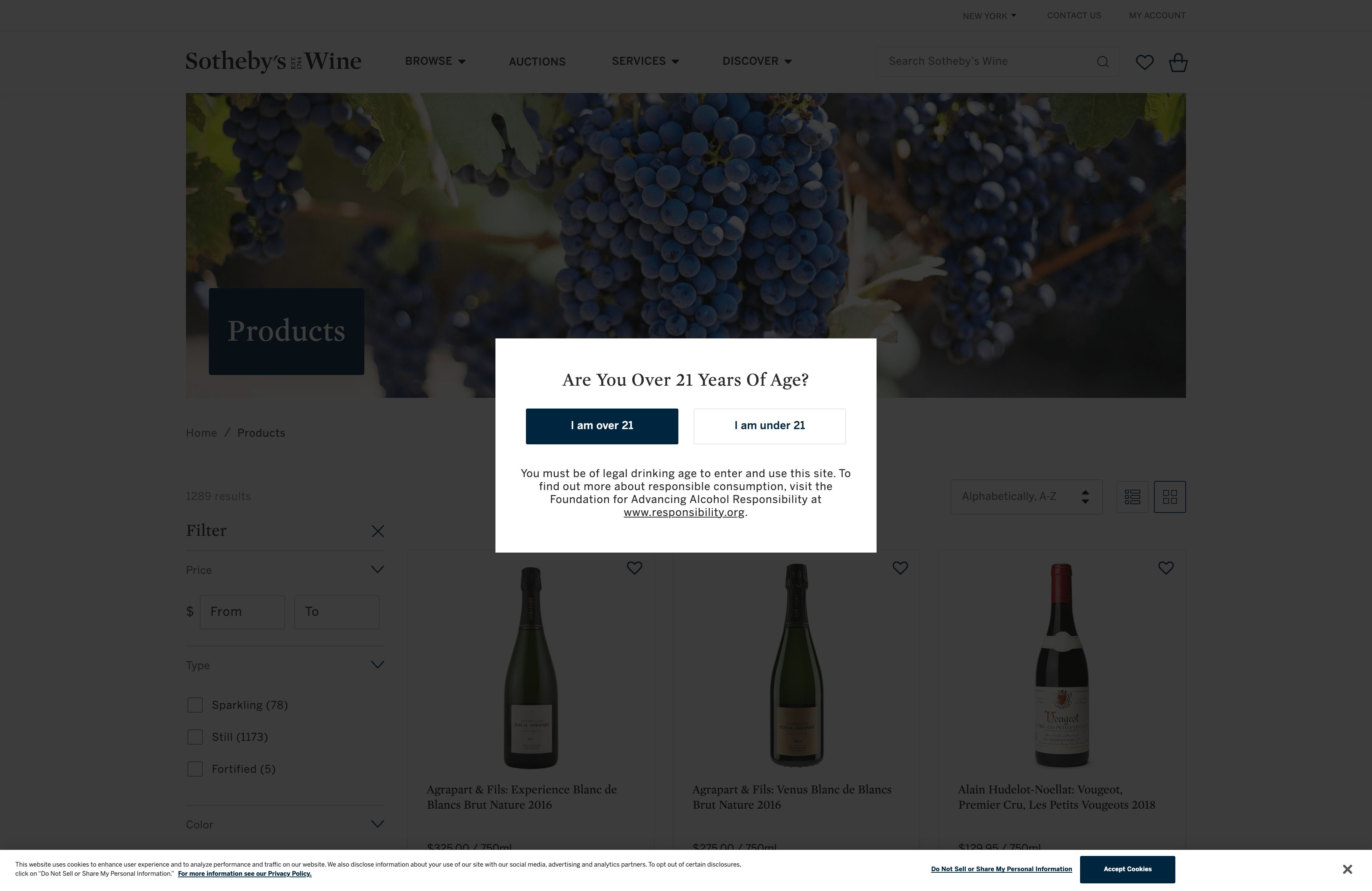Switch to grid view layout

coord(1170,497)
